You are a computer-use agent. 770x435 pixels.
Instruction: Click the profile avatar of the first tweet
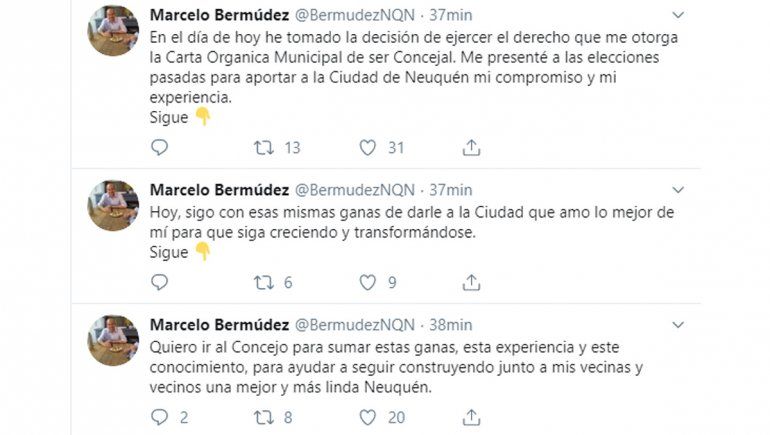click(113, 30)
